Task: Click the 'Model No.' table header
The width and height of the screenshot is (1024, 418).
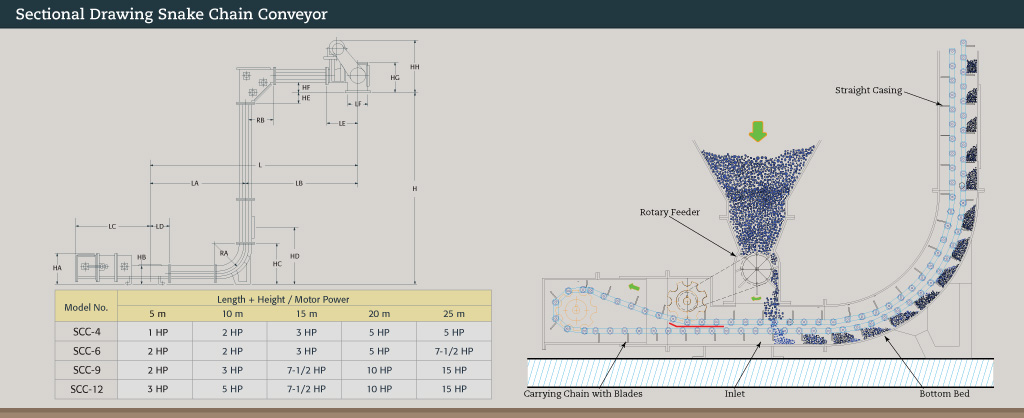Action: tap(86, 307)
